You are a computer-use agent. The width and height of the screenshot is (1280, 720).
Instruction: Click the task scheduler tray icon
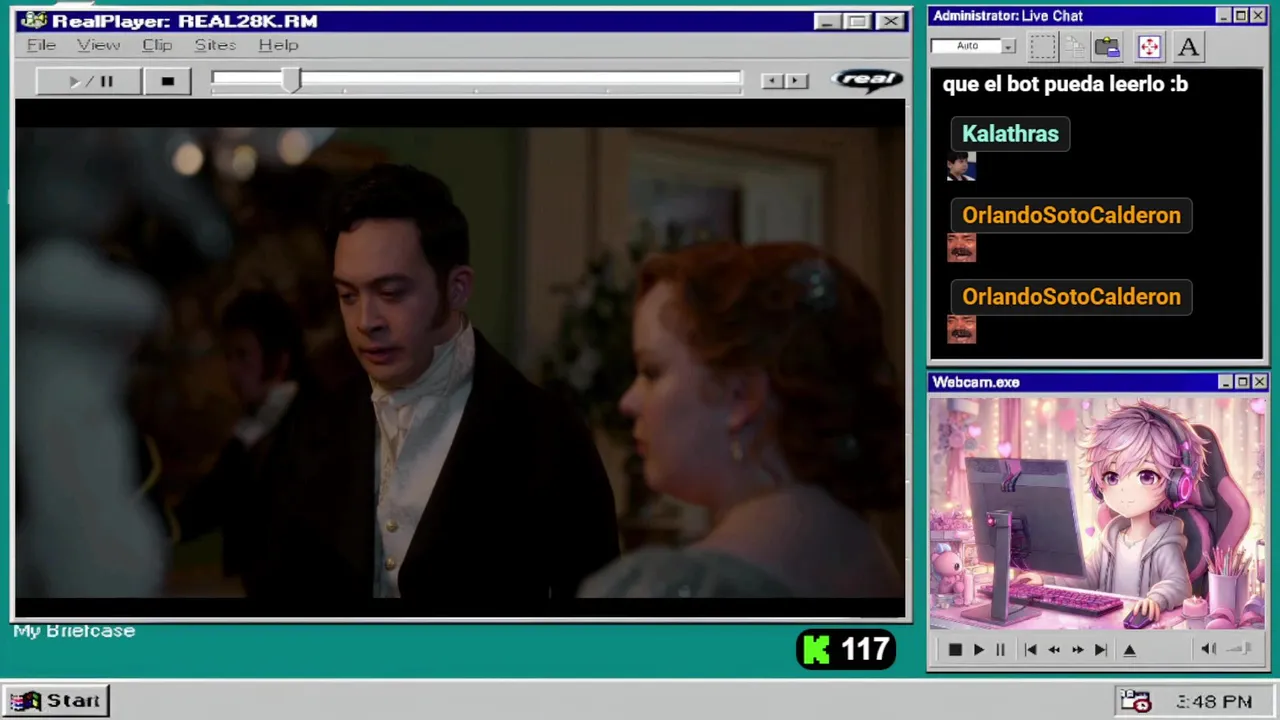click(x=1136, y=701)
